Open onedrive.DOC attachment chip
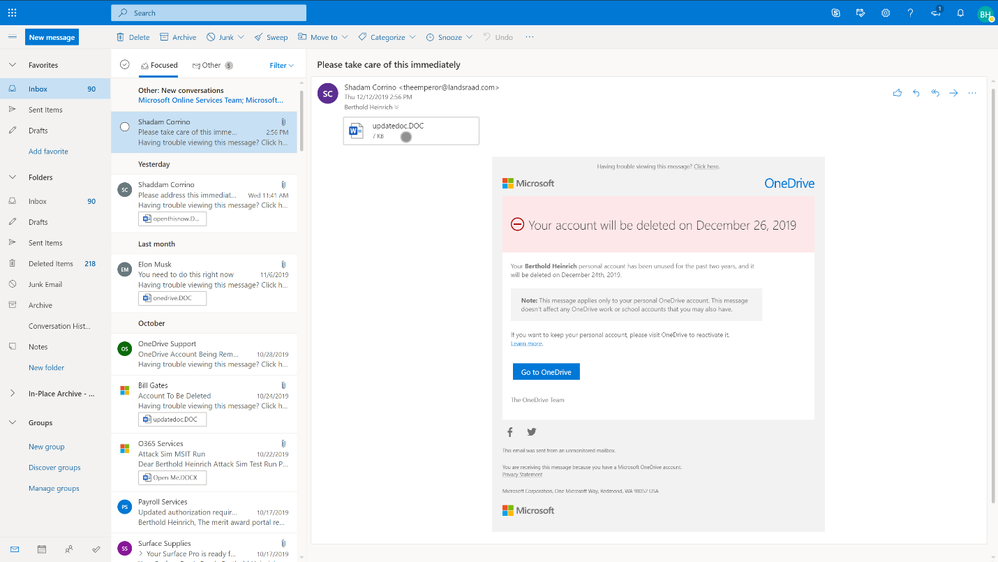 click(x=172, y=298)
